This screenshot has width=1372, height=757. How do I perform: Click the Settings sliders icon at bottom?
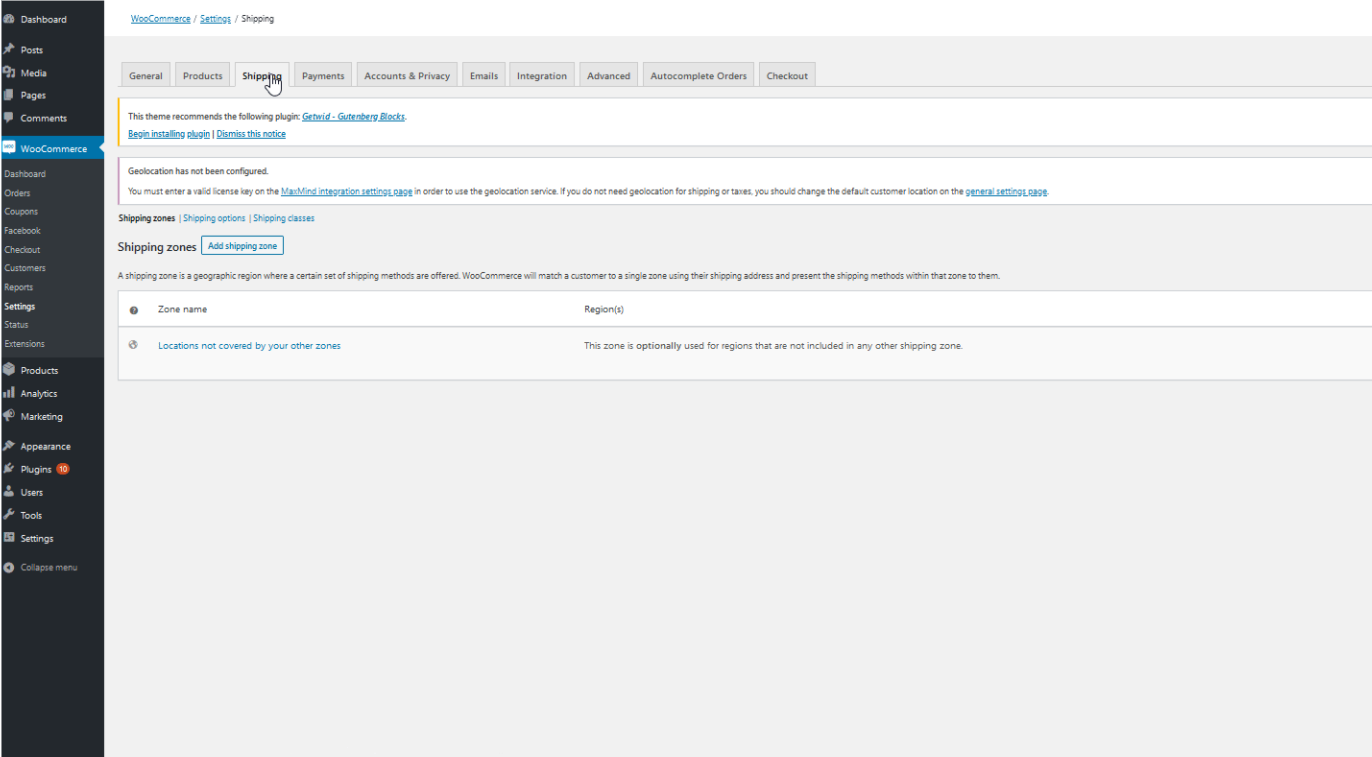coord(9,538)
